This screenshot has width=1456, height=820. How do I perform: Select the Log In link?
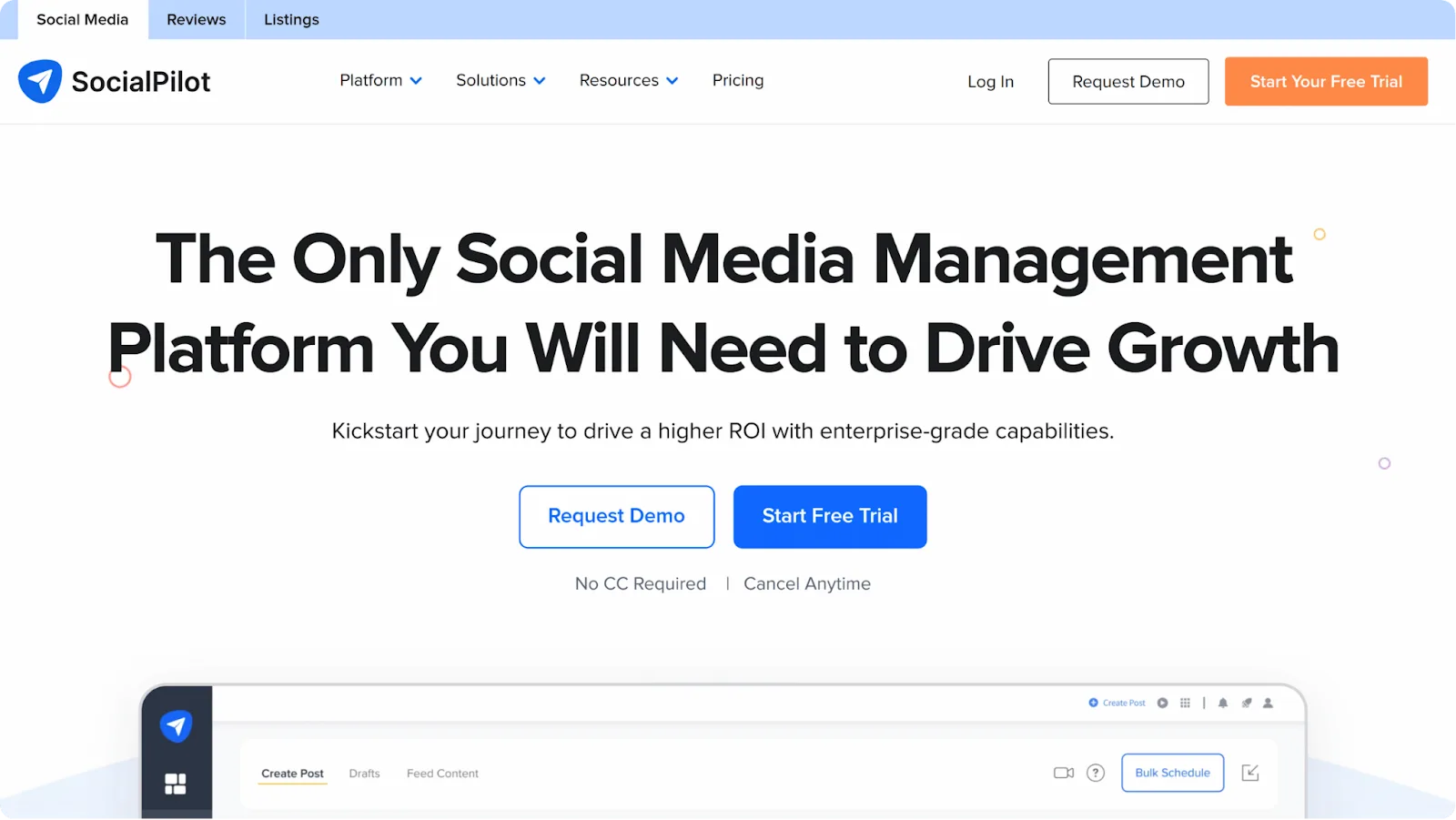point(990,81)
